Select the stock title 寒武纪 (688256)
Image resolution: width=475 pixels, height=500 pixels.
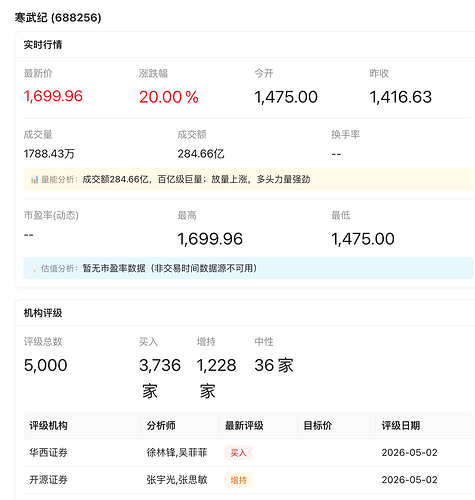click(x=58, y=17)
